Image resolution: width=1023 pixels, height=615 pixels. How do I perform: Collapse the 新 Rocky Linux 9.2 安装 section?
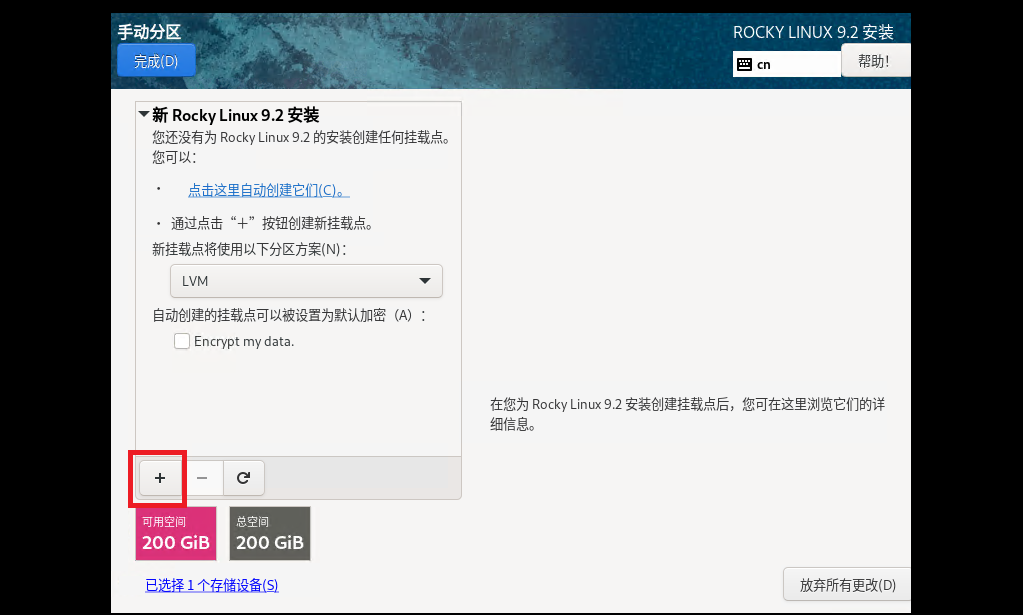pos(144,115)
